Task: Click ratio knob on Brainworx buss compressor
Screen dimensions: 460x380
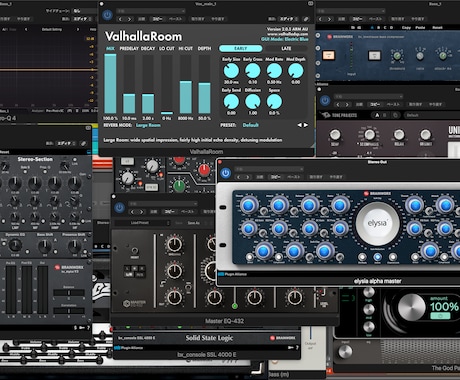Action: pos(420,56)
